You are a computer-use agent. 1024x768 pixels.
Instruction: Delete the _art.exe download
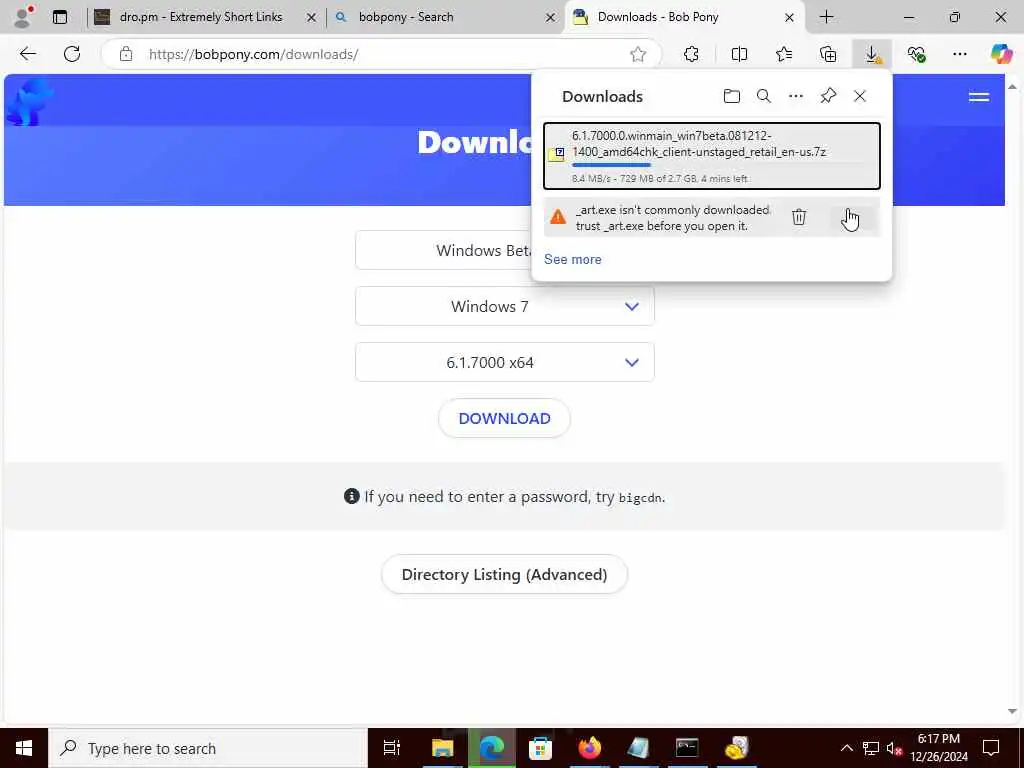[799, 217]
